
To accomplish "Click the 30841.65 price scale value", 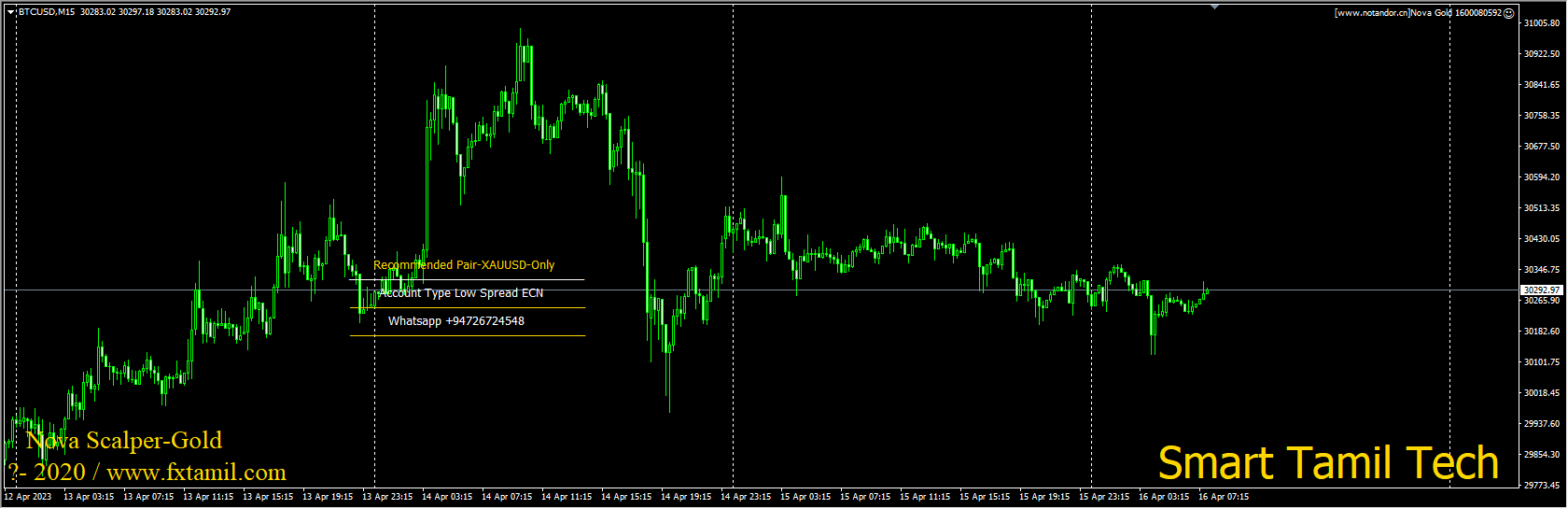I will pos(1542,85).
